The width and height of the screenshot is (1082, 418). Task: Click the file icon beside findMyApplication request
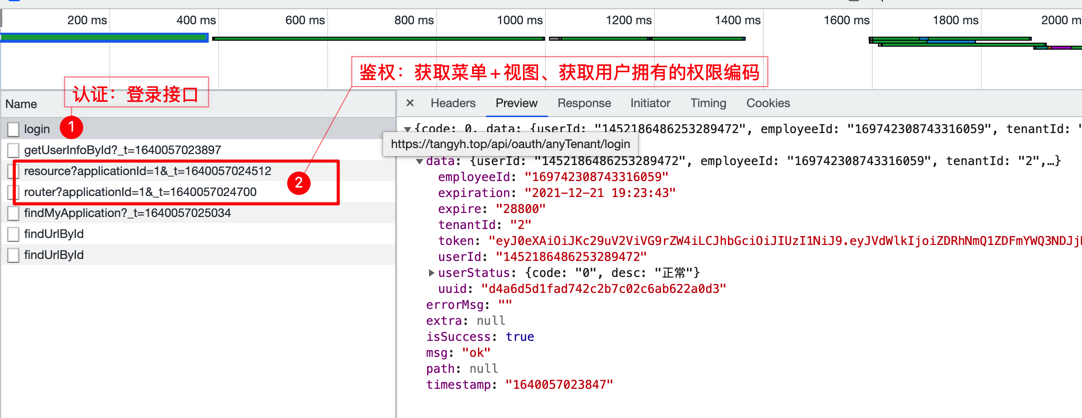(x=13, y=213)
